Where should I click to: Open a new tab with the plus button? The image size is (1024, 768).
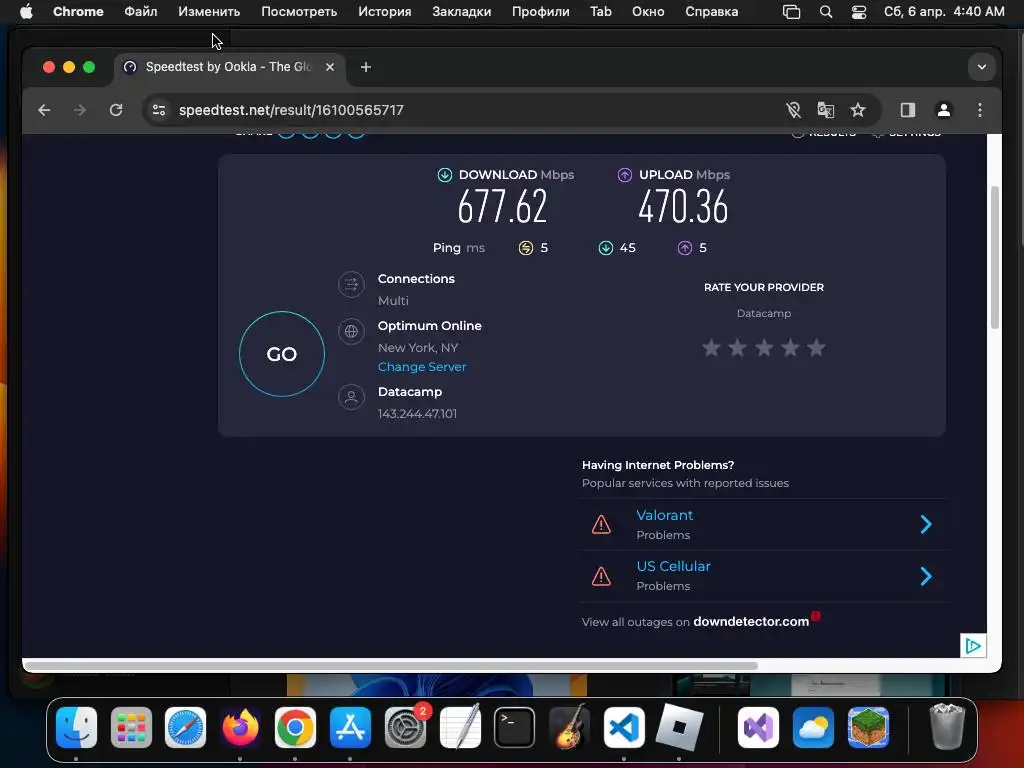pos(366,67)
